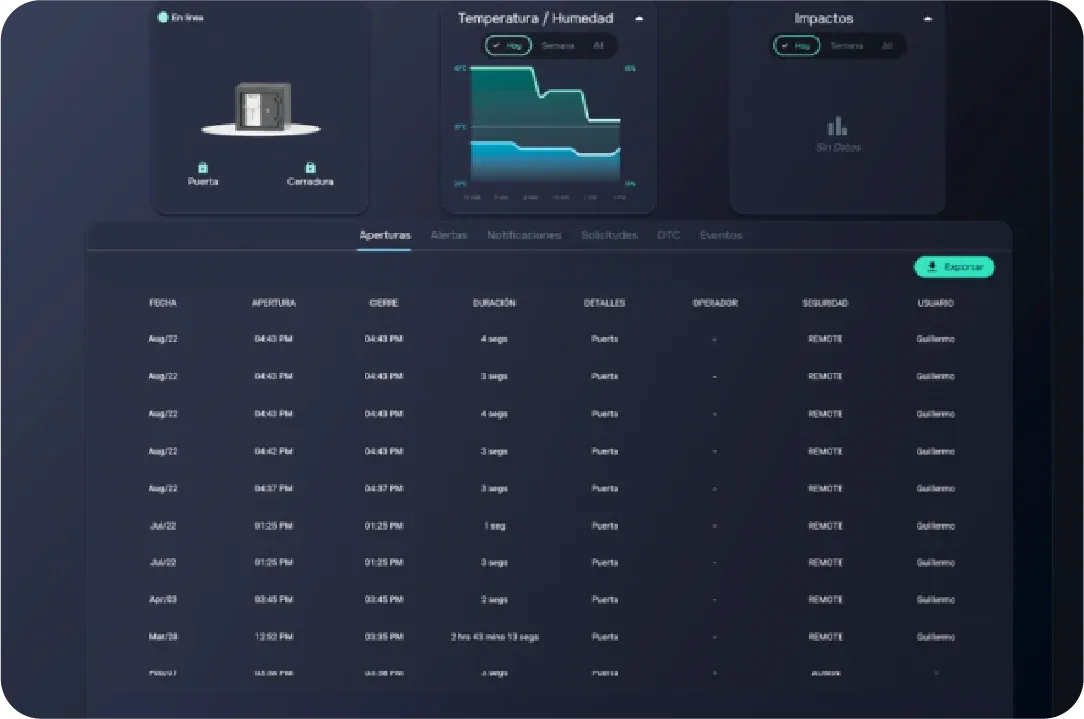Click the 03:35 PM cierre cell

click(384, 637)
